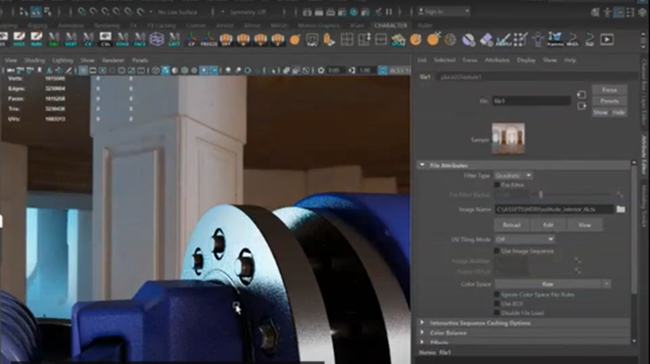650x364 pixels.
Task: Open the Renderer viewport menu
Action: 113,60
